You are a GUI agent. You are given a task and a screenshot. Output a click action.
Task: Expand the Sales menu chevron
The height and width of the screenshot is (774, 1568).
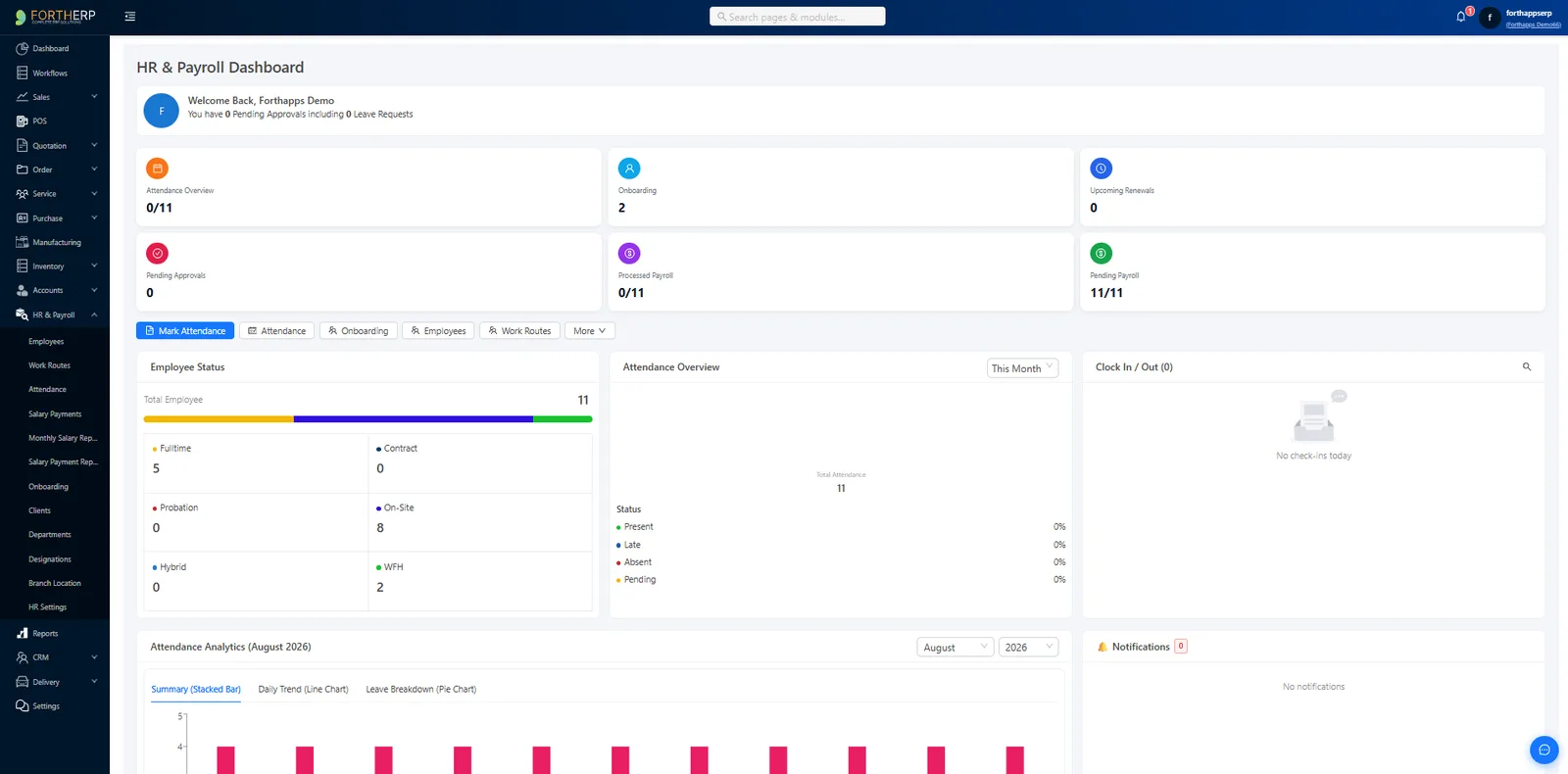[94, 96]
